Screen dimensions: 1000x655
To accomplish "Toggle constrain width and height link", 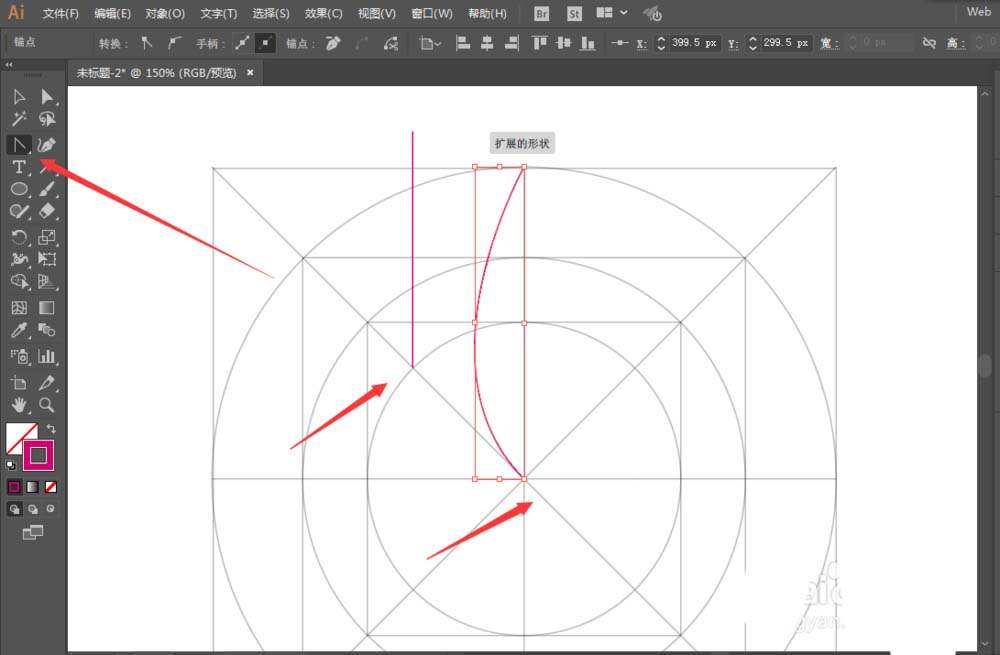I will tap(929, 43).
